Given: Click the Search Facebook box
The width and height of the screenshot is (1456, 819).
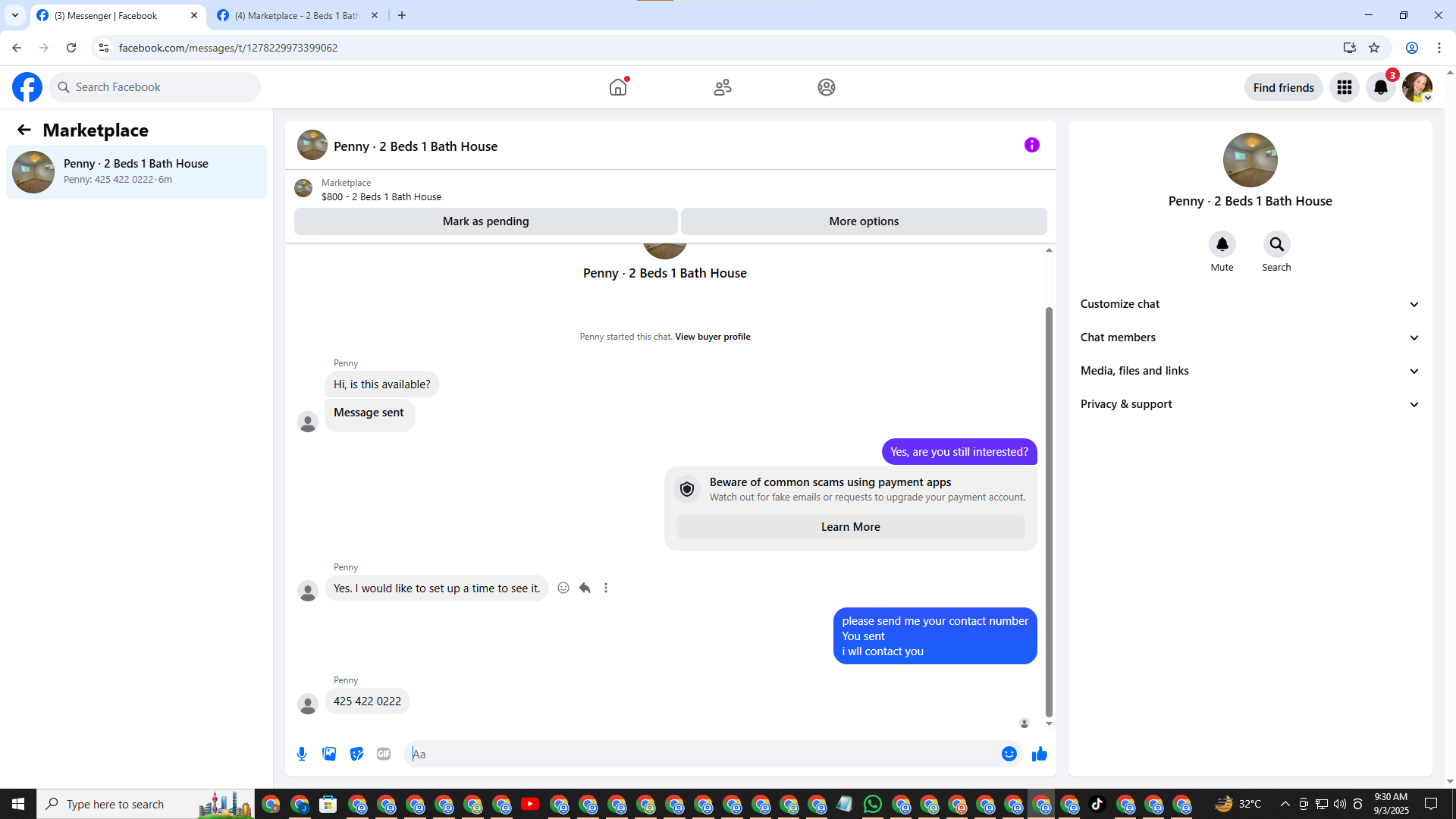Looking at the screenshot, I should pos(155,87).
